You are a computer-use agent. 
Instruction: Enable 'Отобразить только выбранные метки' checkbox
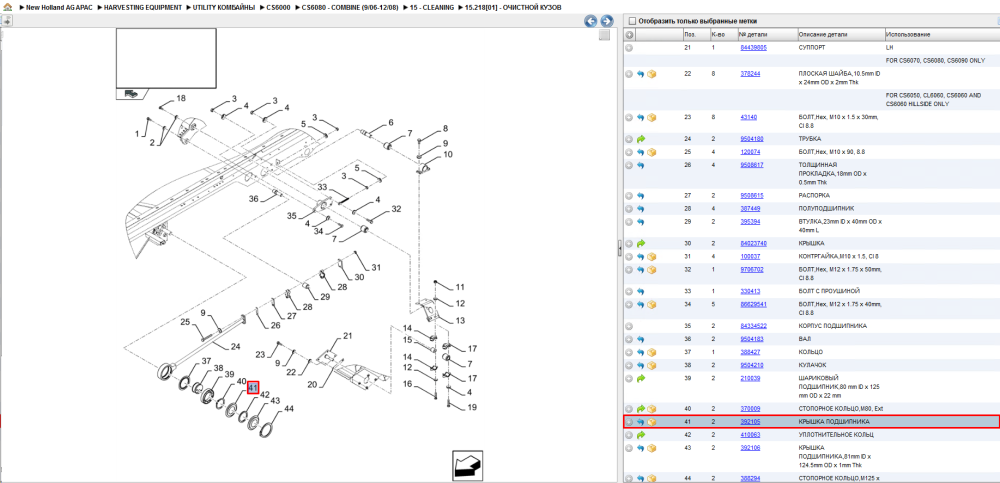point(633,21)
